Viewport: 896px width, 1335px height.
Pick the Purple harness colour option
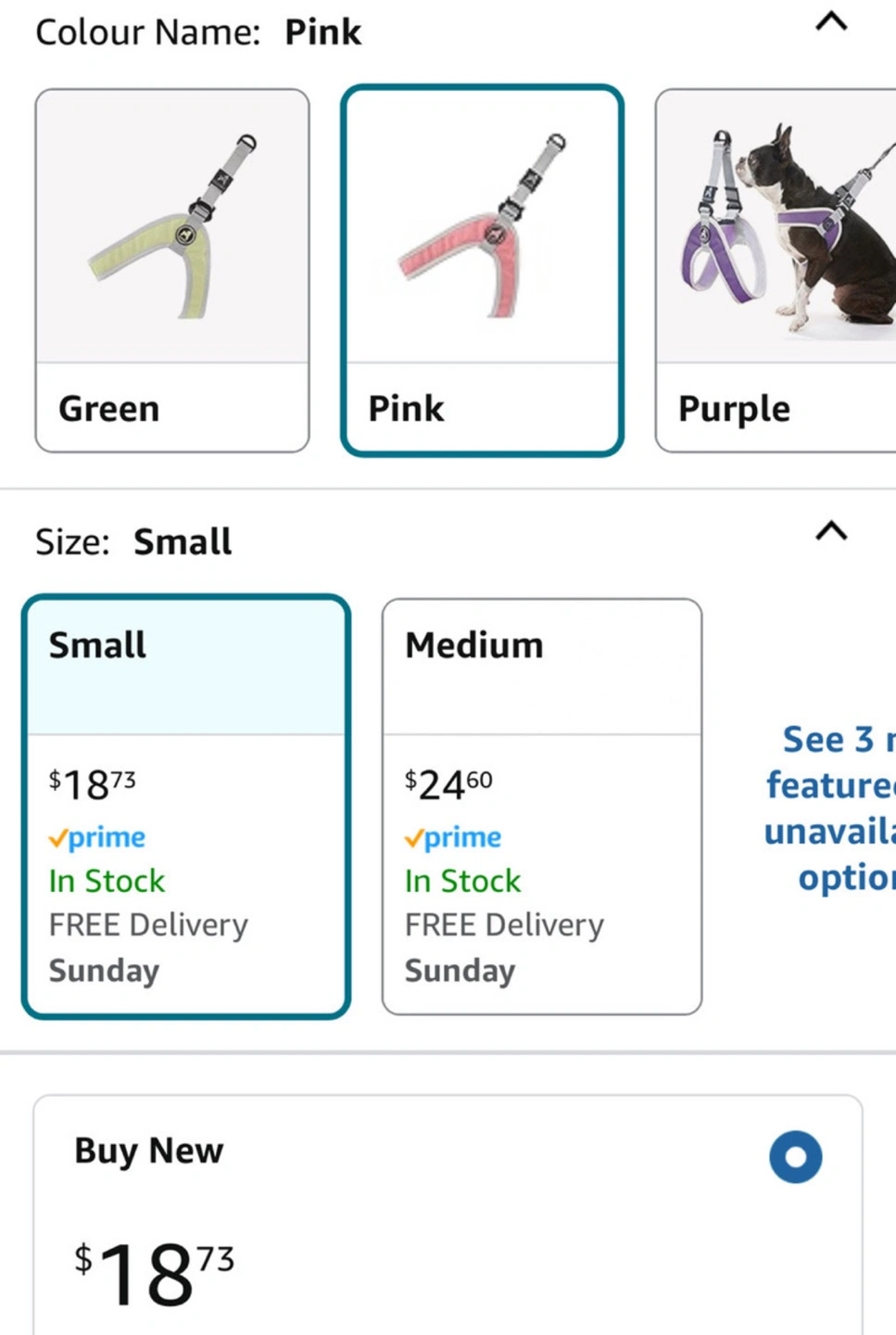775,271
